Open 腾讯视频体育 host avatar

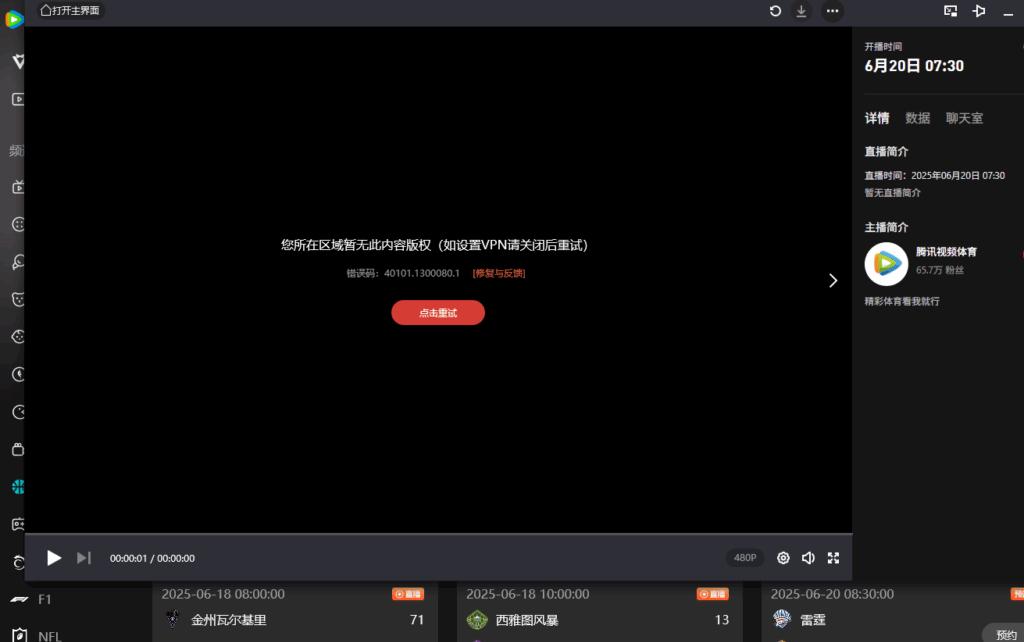pos(885,263)
